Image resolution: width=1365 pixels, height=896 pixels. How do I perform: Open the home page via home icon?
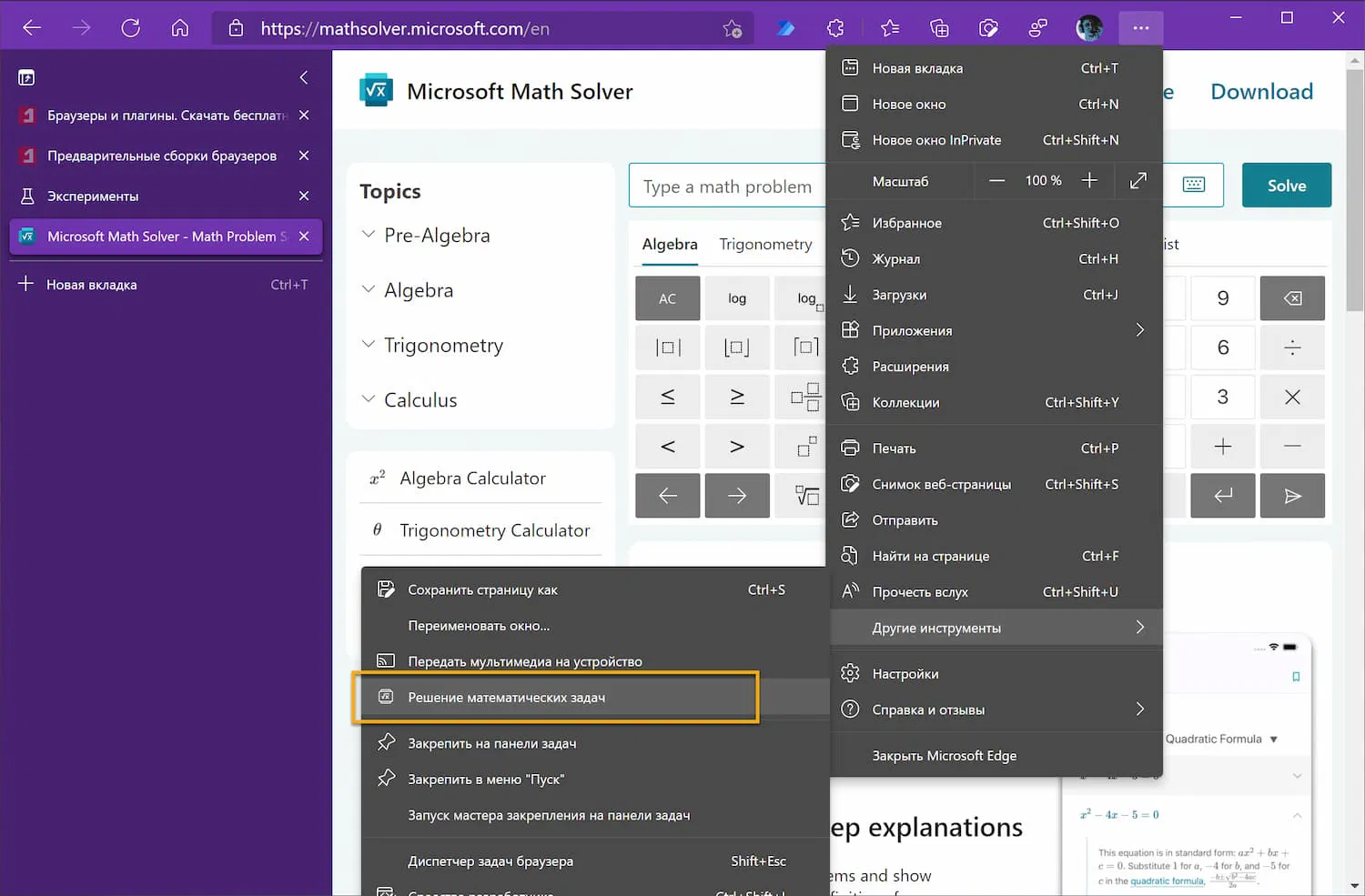pos(180,28)
